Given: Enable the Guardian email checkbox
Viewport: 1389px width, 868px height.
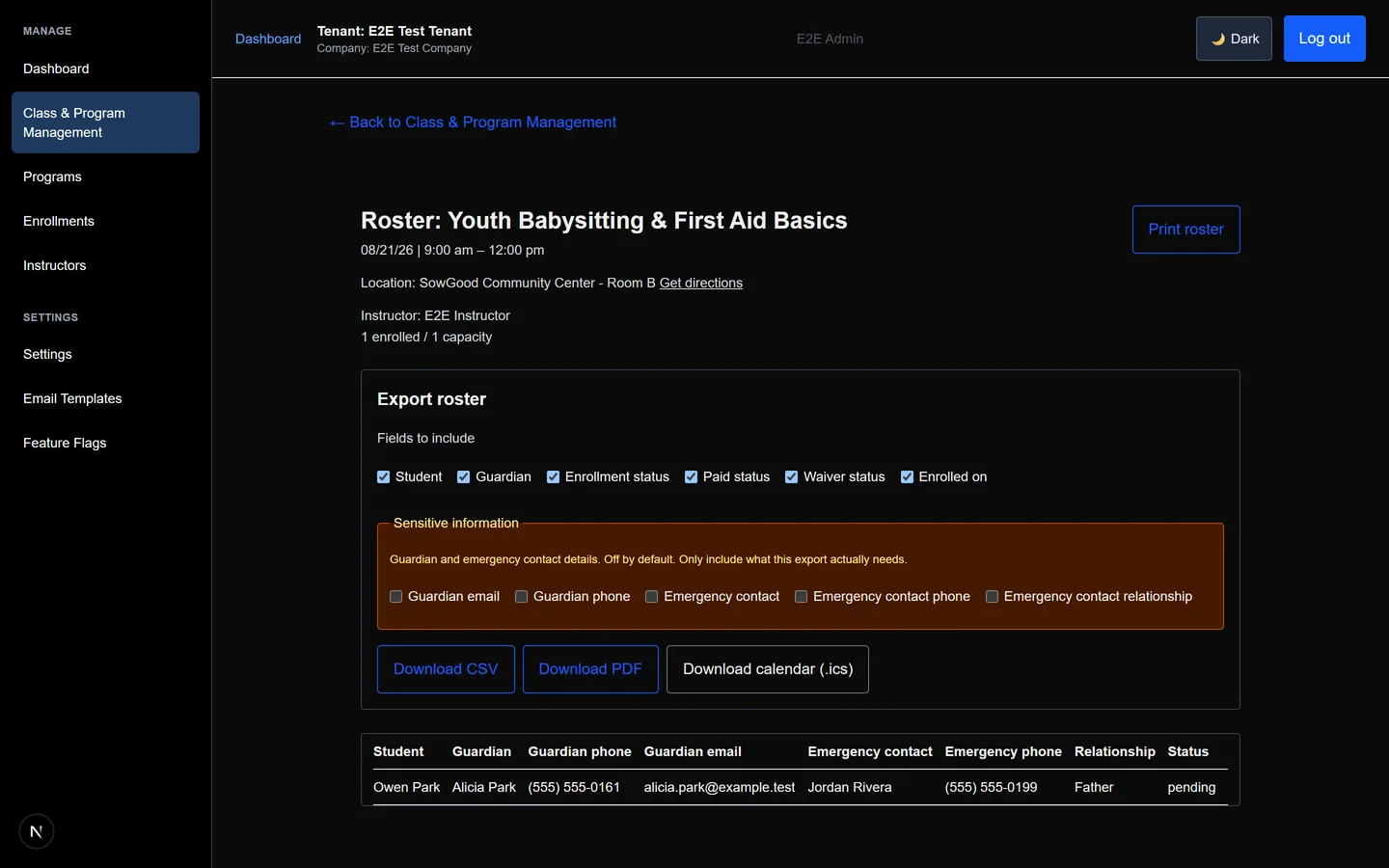Looking at the screenshot, I should pos(396,597).
